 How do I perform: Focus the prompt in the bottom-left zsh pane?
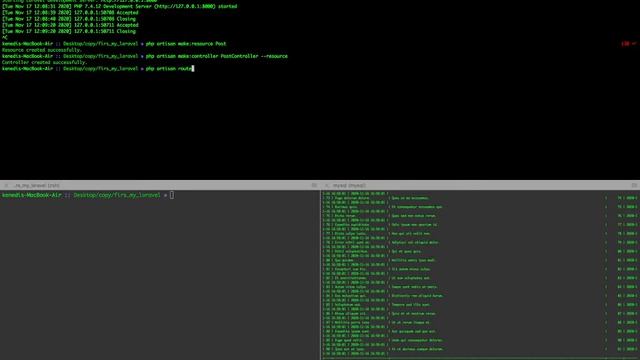(x=88, y=195)
